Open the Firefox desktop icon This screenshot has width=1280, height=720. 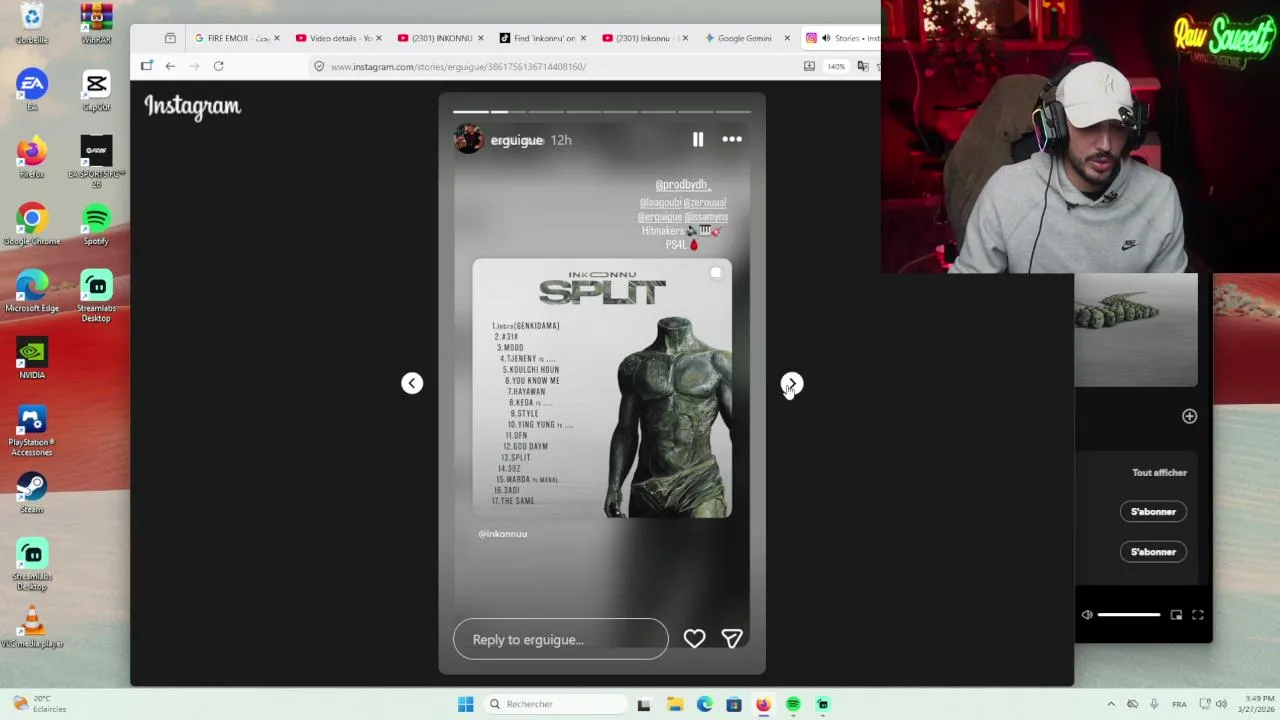[32, 157]
